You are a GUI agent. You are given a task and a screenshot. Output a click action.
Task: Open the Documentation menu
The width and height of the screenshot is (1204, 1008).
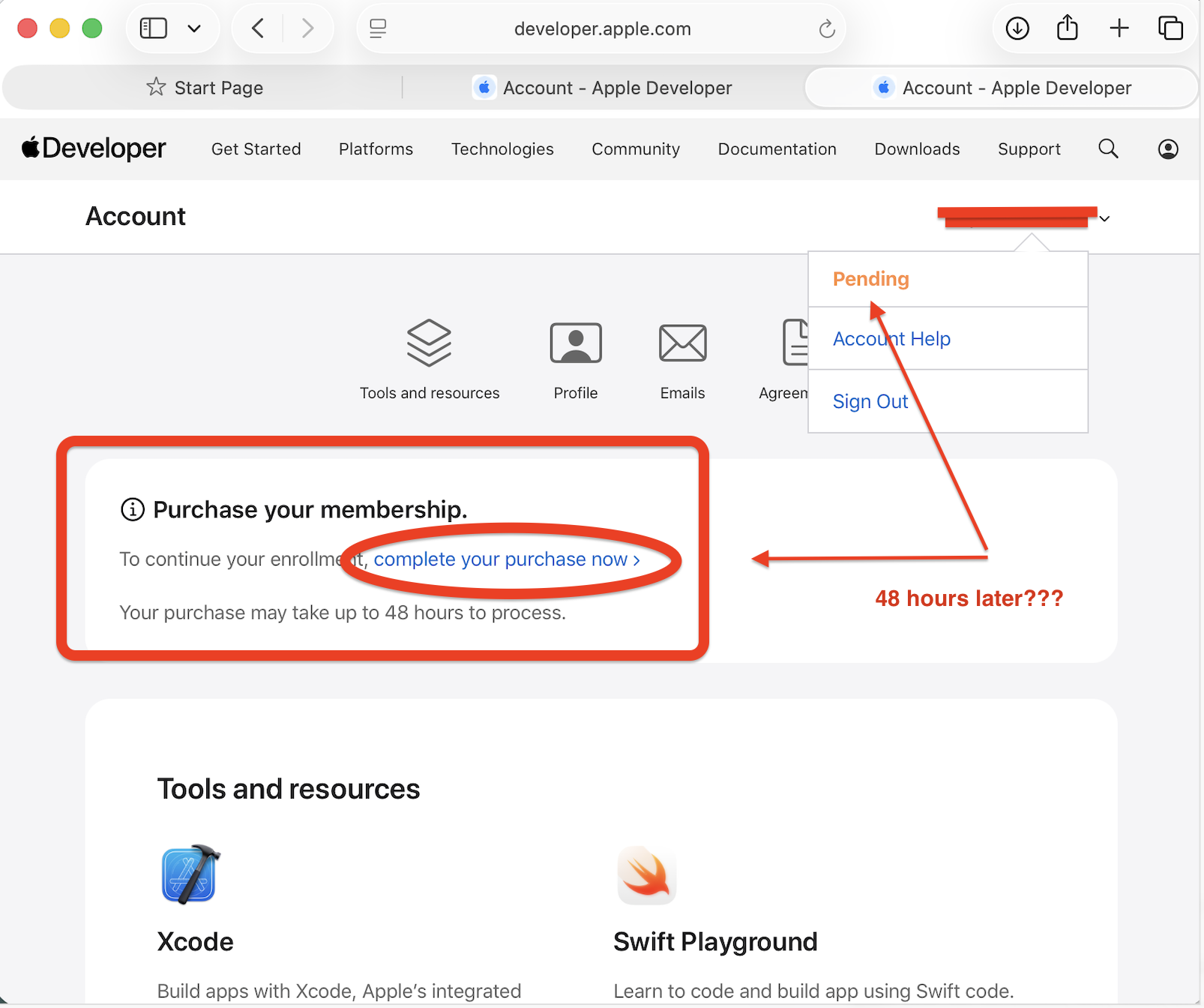point(777,149)
